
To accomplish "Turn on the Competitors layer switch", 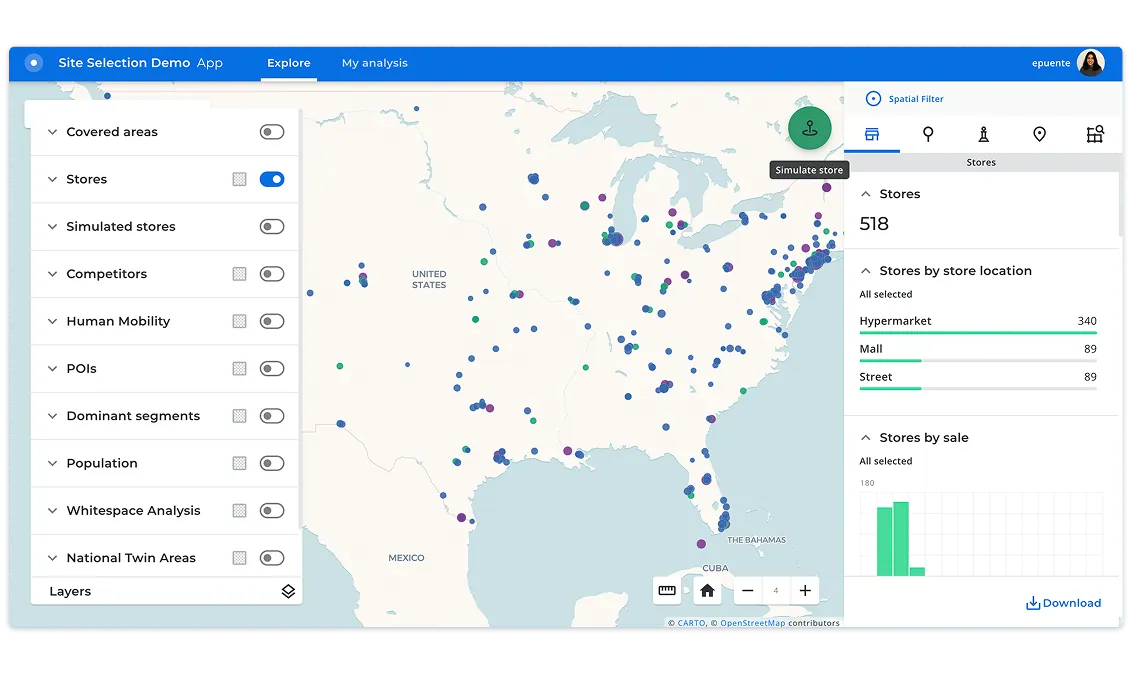I will coord(271,274).
